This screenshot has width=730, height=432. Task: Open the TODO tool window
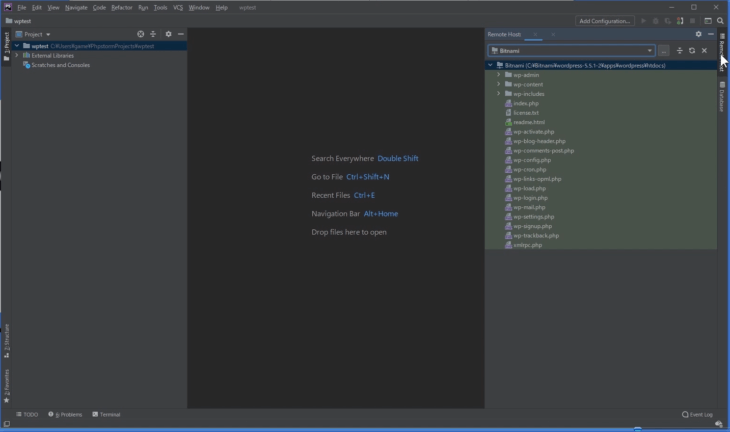tap(27, 414)
